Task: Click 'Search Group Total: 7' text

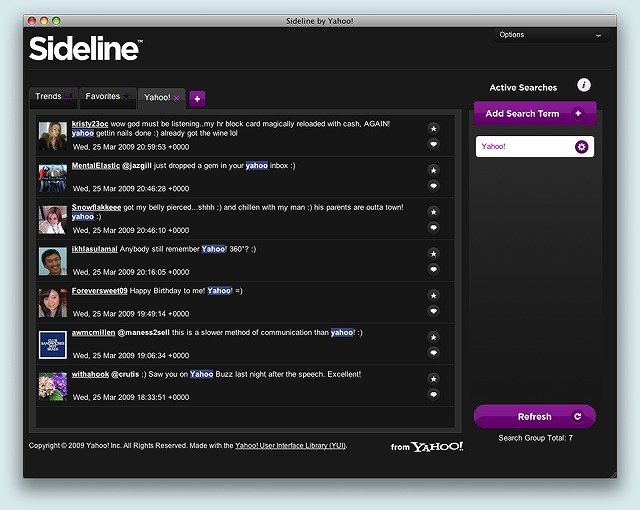Action: [x=535, y=438]
